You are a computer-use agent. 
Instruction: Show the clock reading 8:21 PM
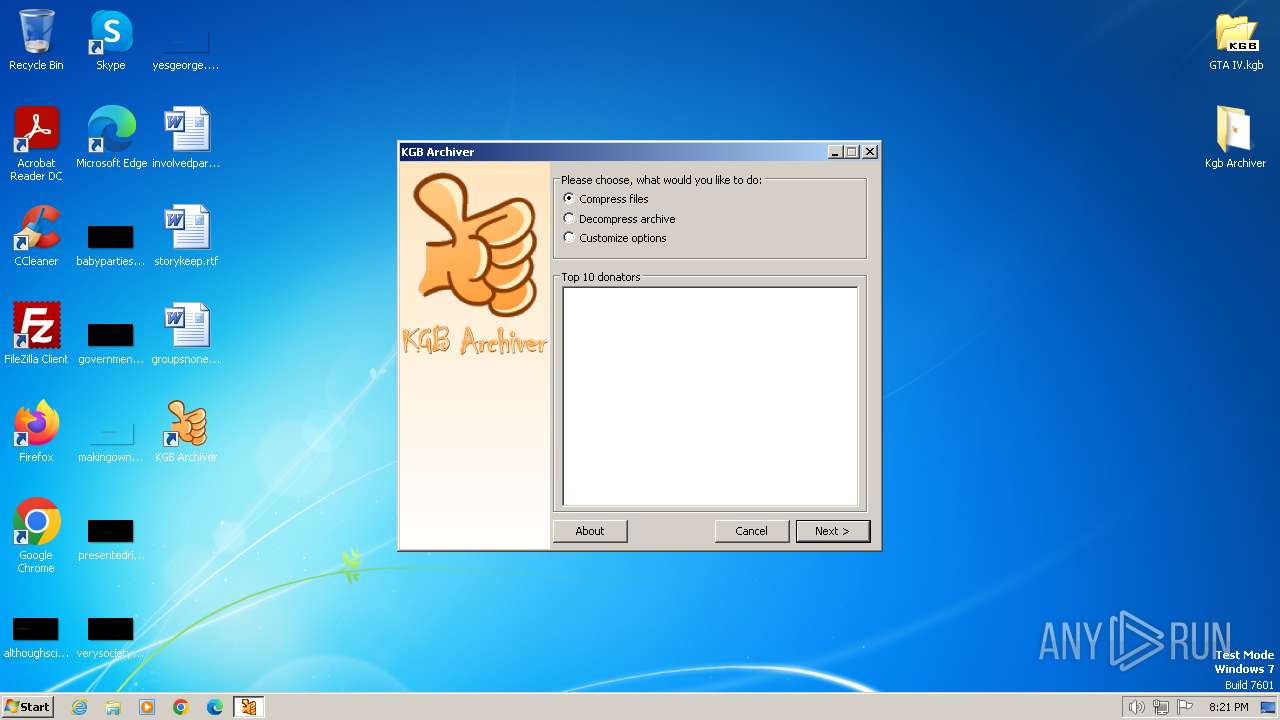click(1228, 707)
